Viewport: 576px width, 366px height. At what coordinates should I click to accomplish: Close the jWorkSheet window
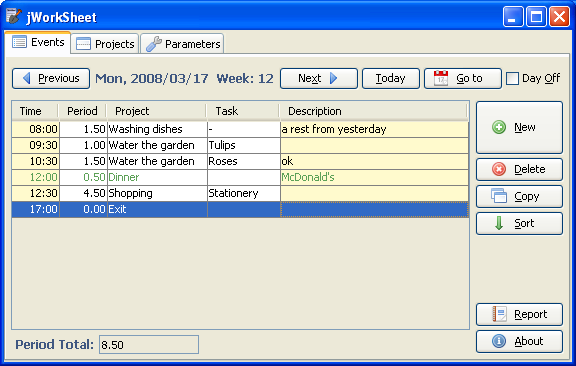point(559,17)
